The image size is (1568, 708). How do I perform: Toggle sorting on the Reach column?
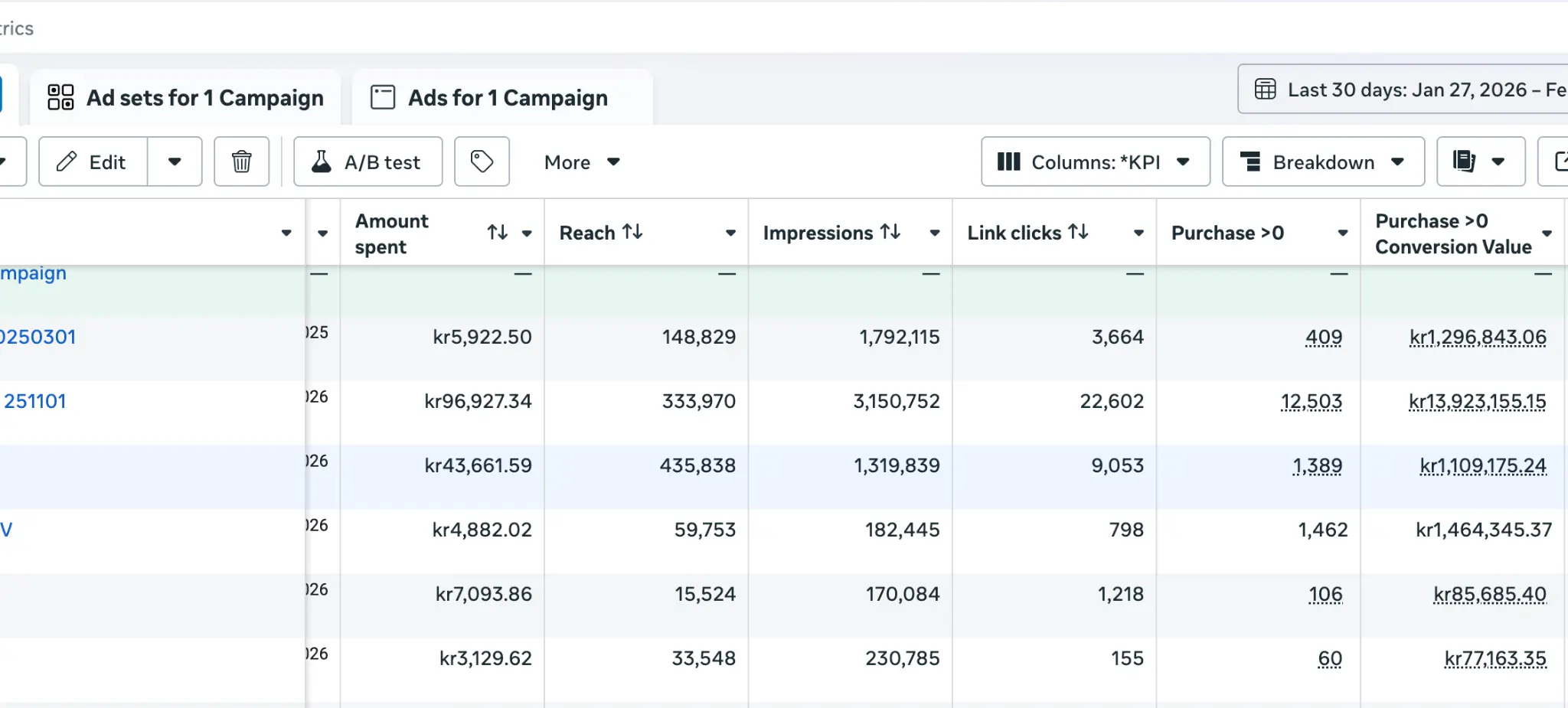pyautogui.click(x=632, y=232)
